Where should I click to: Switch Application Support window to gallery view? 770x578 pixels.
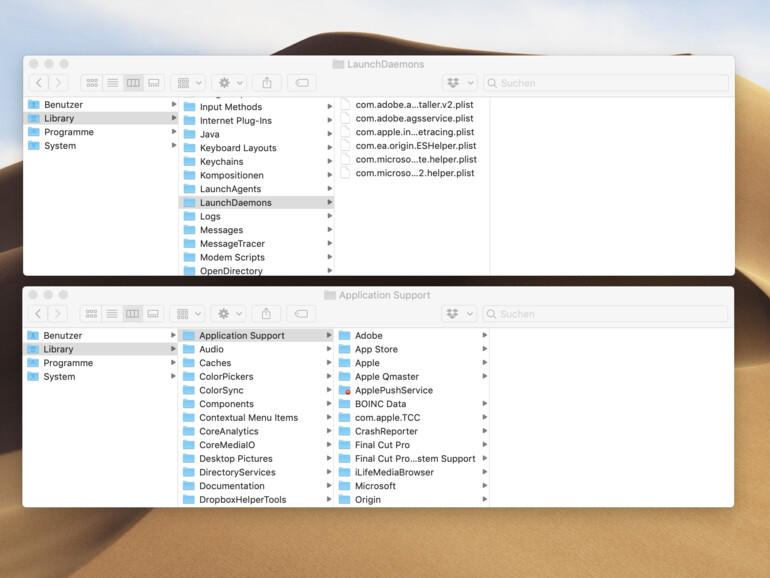153,314
